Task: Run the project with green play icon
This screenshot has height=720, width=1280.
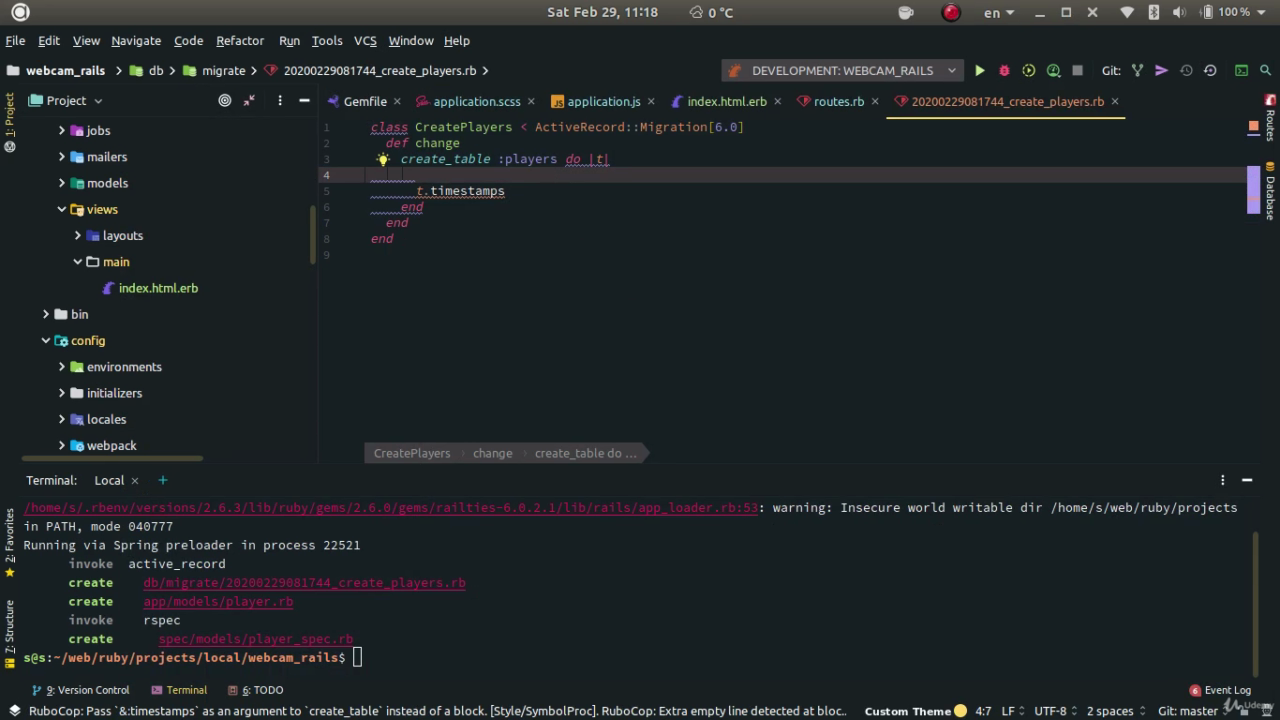Action: tap(980, 71)
